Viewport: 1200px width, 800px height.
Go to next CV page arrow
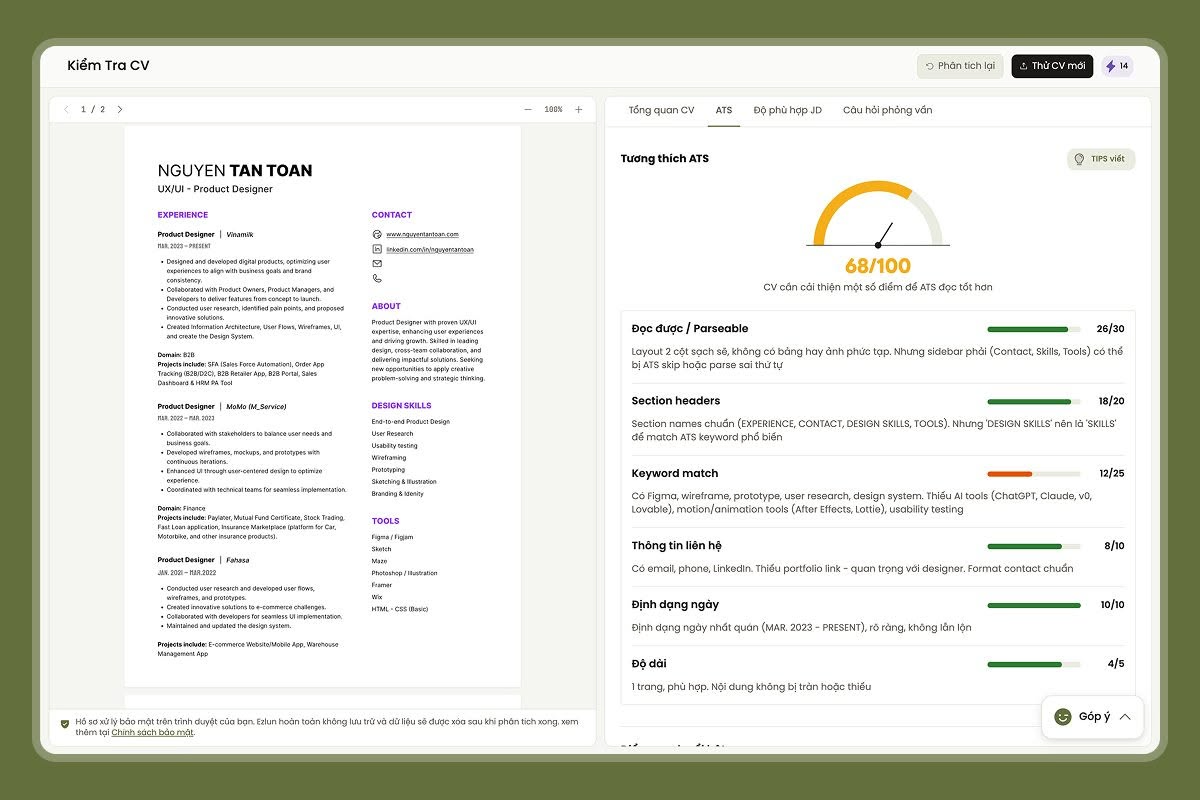pos(120,110)
